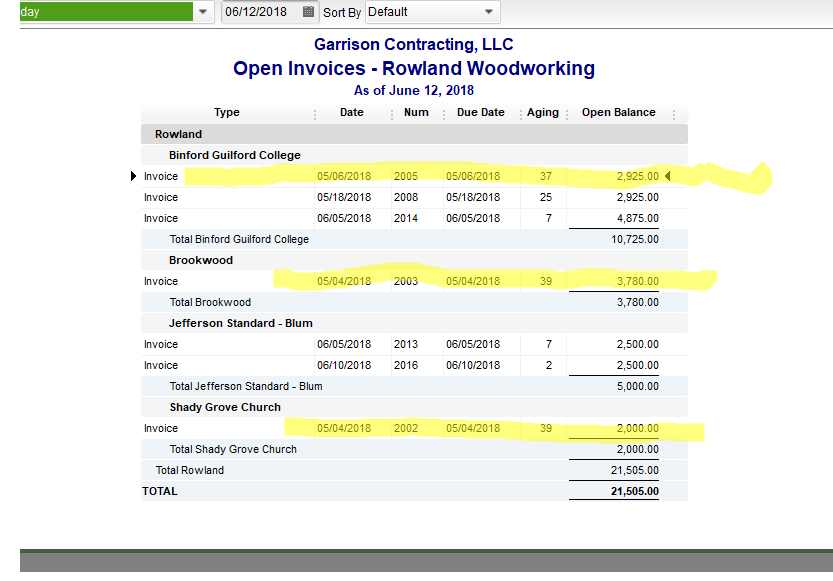The width and height of the screenshot is (833, 581).
Task: Click the resize handle after Type column
Action: 315,114
